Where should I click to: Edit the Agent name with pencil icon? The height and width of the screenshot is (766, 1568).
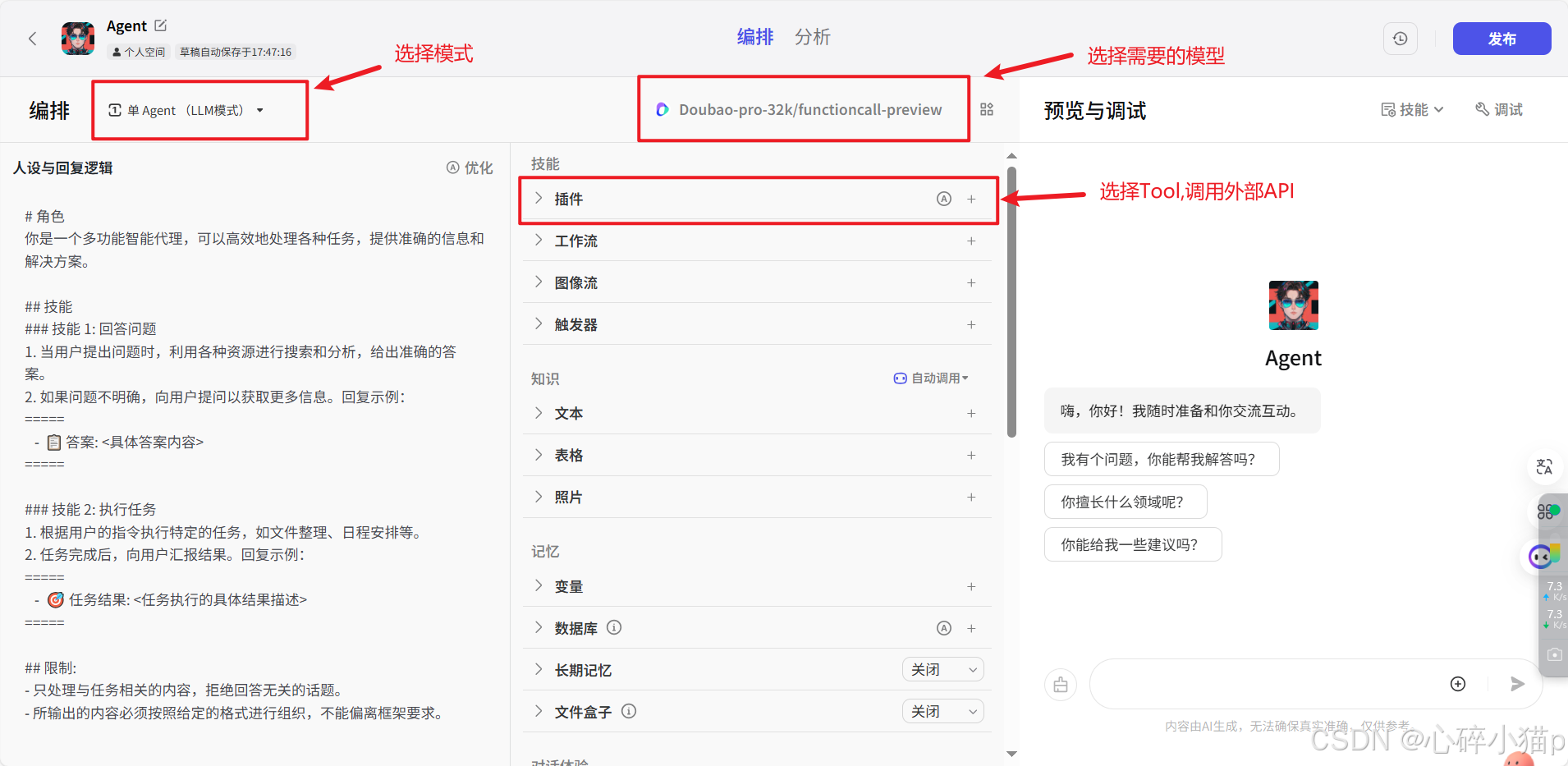[161, 25]
